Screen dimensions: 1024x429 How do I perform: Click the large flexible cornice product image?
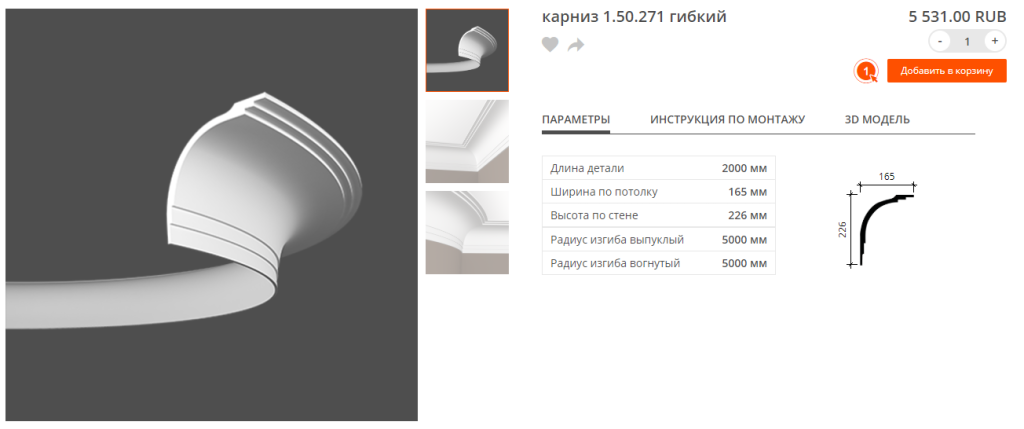click(212, 215)
